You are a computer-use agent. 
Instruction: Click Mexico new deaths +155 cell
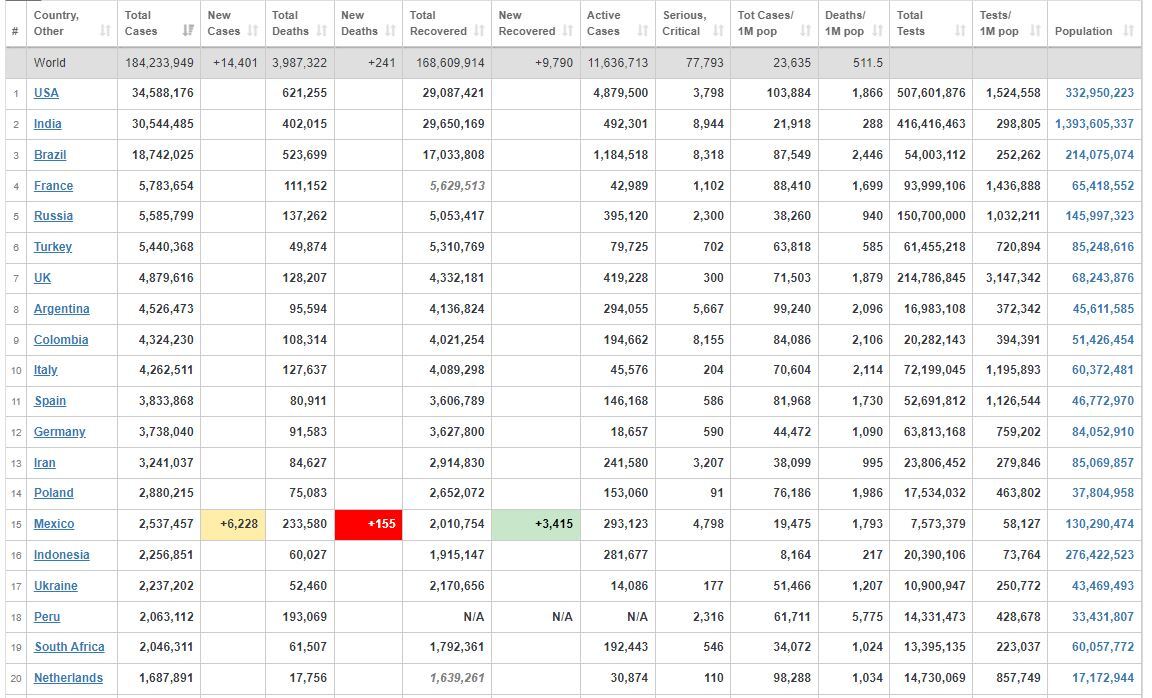(x=368, y=524)
